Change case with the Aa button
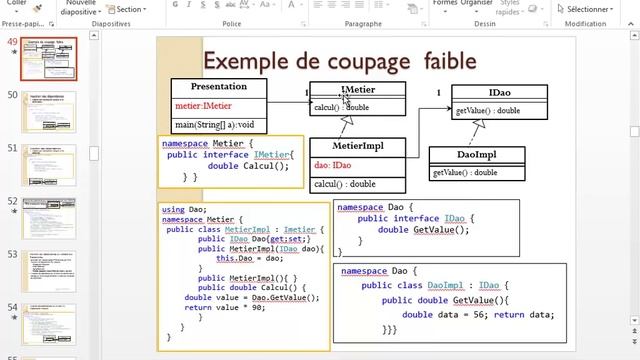Viewport: 640px width, 360px height. 264,4
